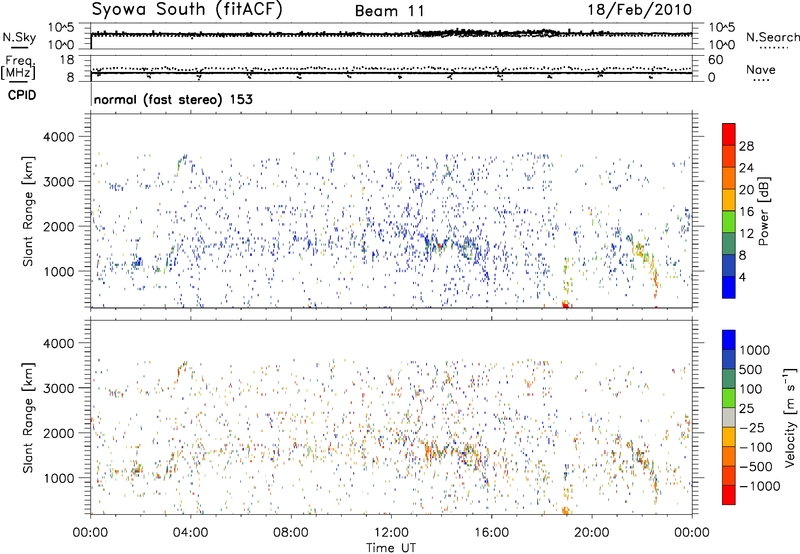Select the "24" Power colorbar tick label
The height and width of the screenshot is (554, 800).
pos(746,168)
